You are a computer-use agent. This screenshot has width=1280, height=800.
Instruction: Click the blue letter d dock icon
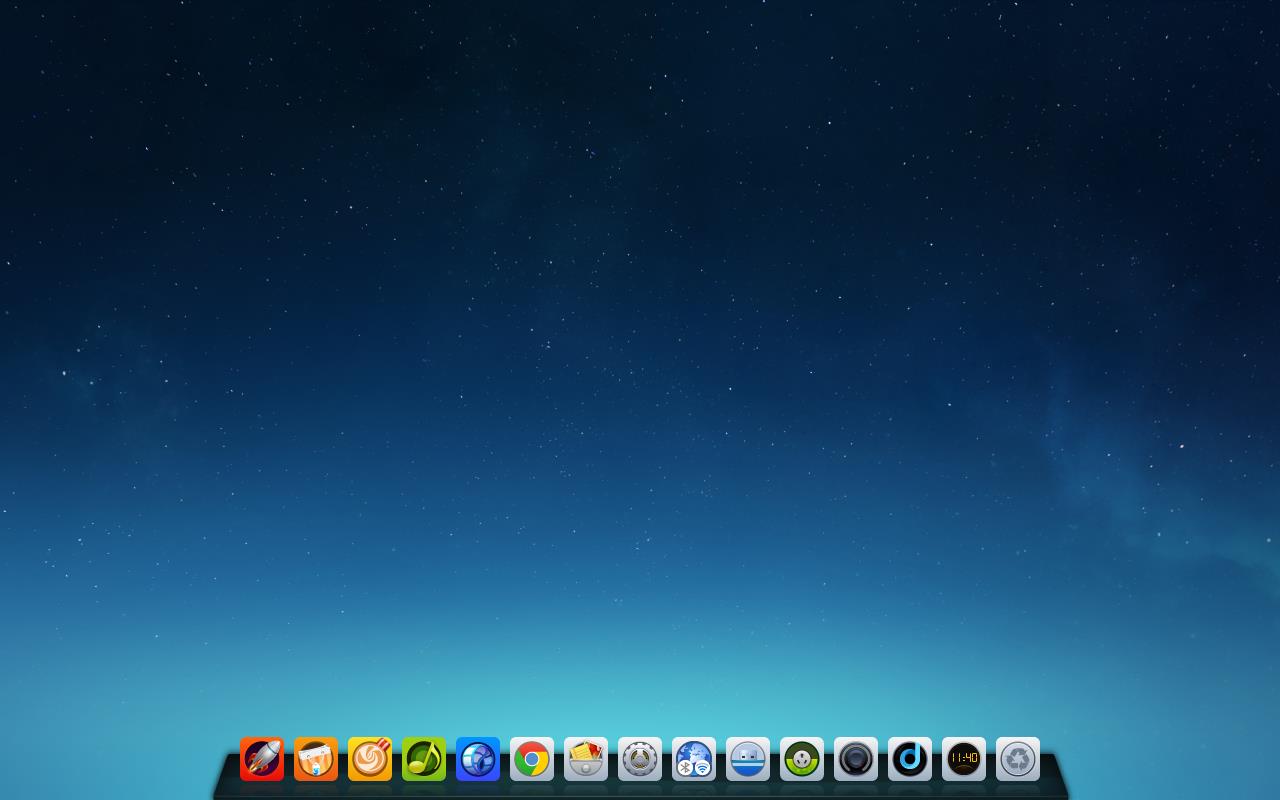[x=910, y=759]
